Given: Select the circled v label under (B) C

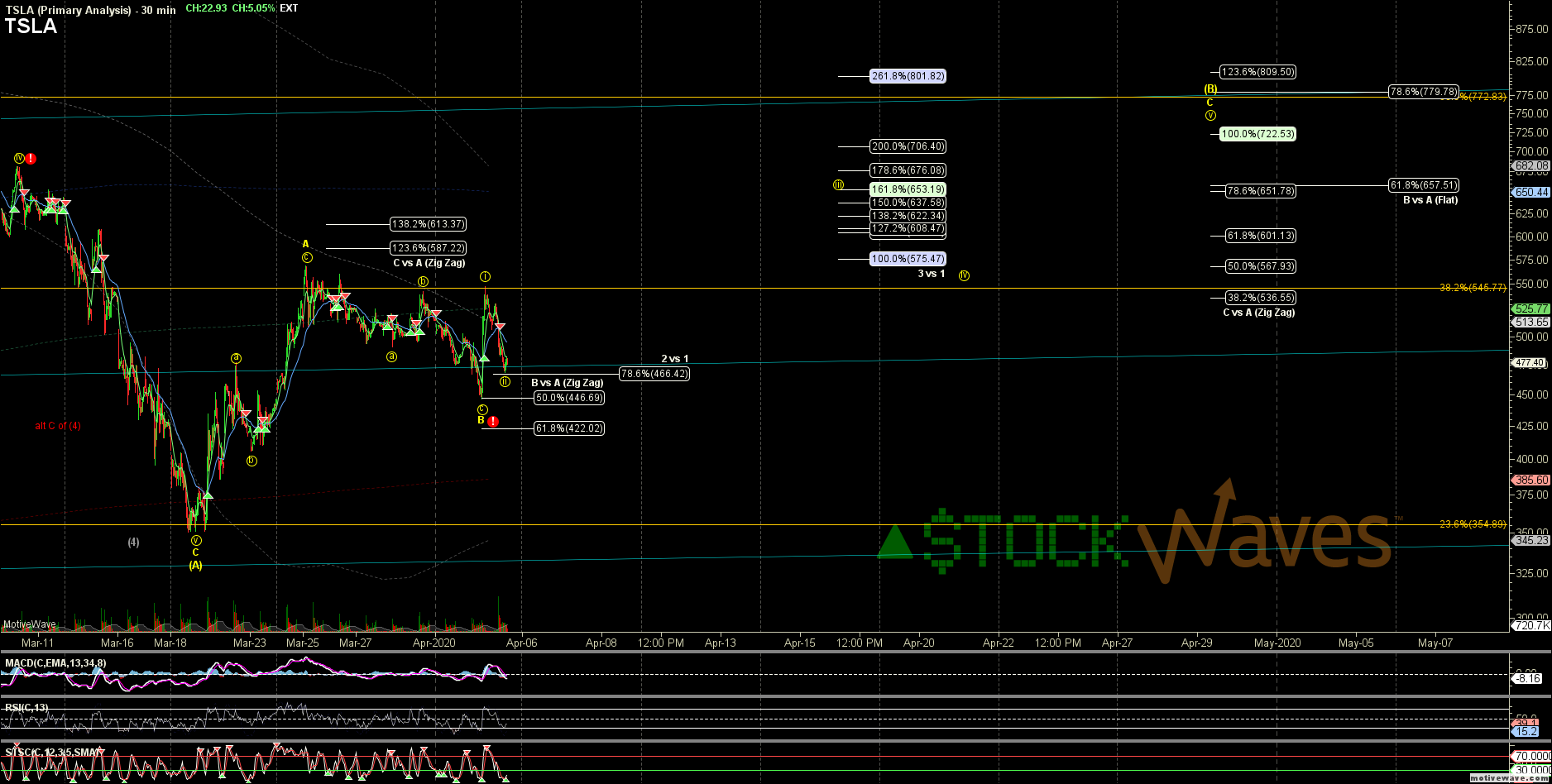Looking at the screenshot, I should click(x=1210, y=115).
